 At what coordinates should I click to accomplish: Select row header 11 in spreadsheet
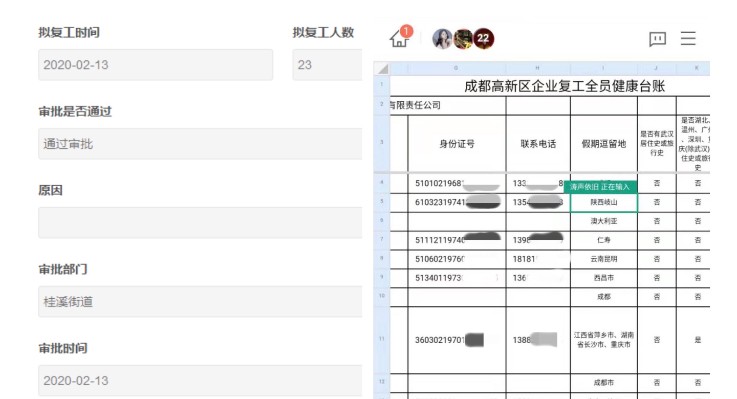point(382,340)
